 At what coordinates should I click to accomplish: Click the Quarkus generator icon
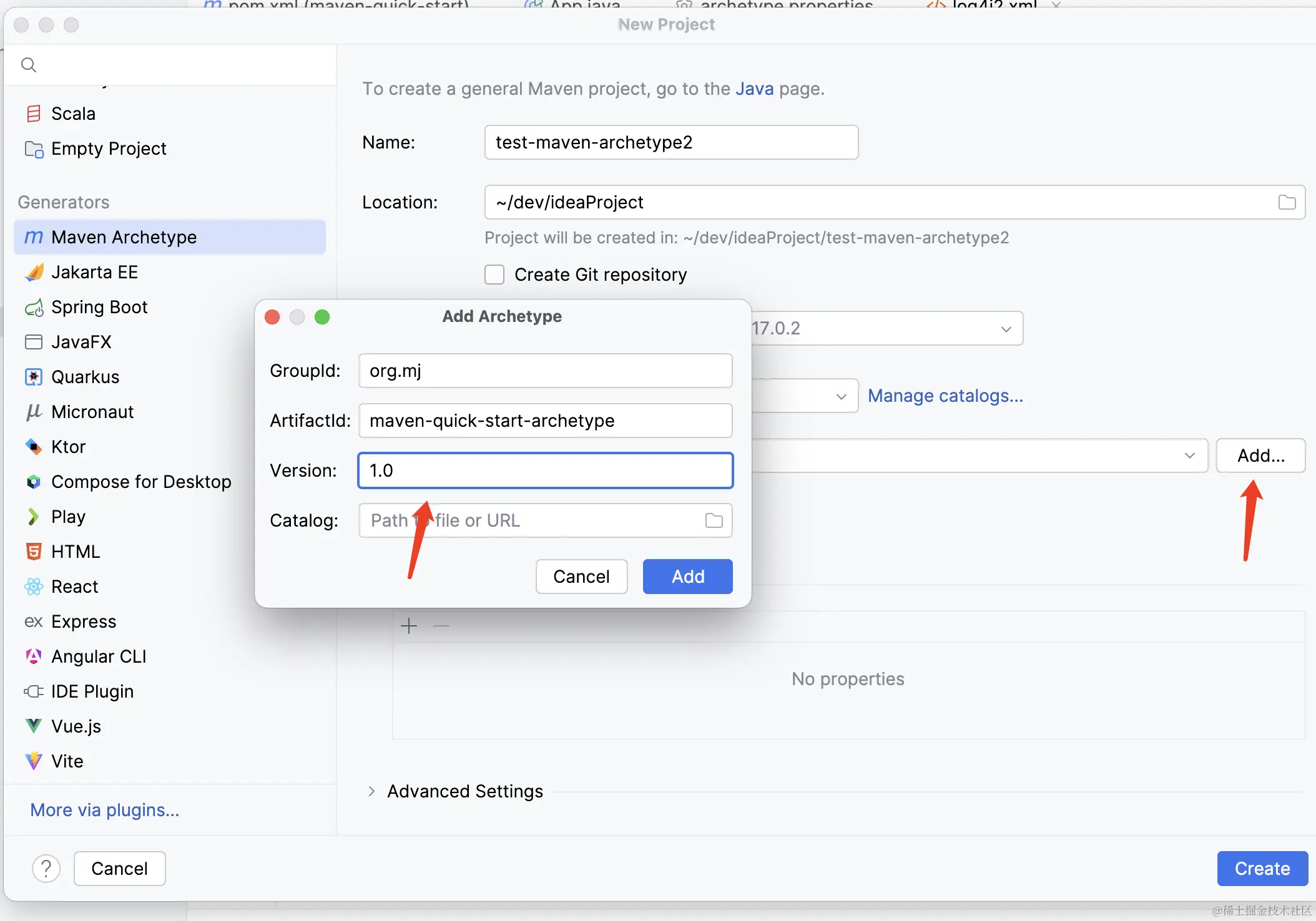pos(34,377)
